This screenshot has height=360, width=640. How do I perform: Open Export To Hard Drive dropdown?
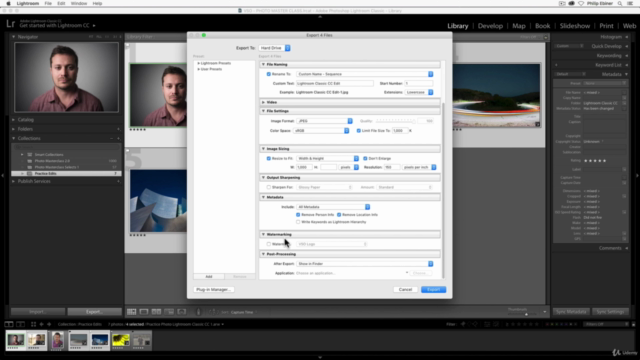pyautogui.click(x=274, y=48)
